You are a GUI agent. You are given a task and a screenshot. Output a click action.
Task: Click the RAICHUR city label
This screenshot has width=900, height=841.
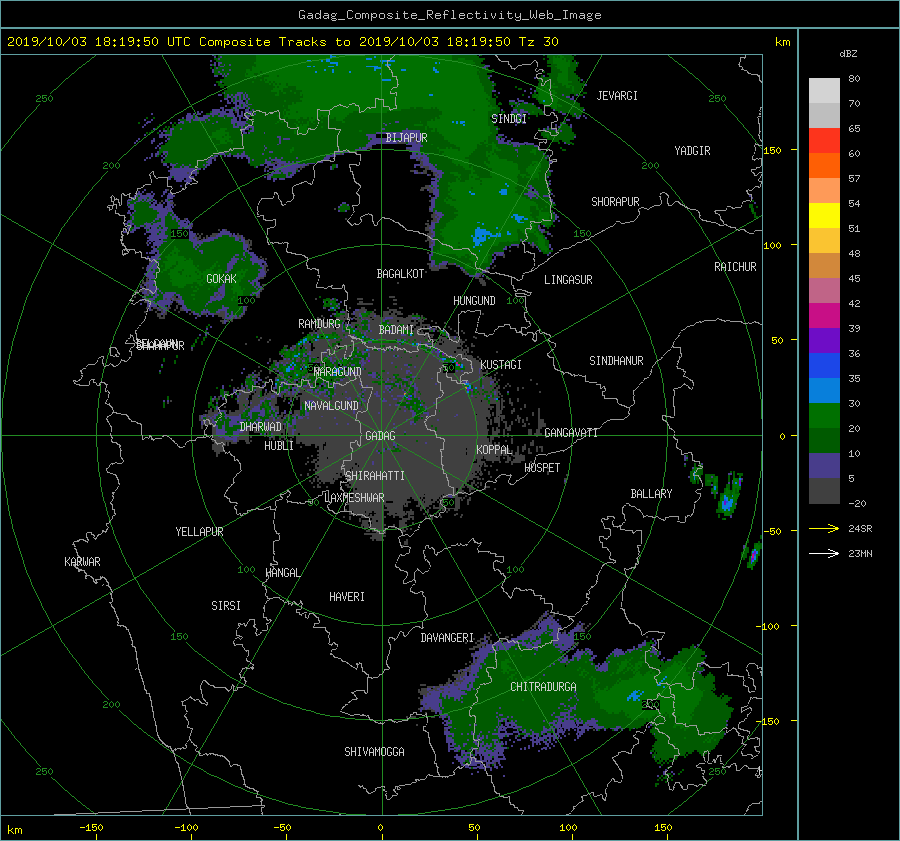(735, 267)
